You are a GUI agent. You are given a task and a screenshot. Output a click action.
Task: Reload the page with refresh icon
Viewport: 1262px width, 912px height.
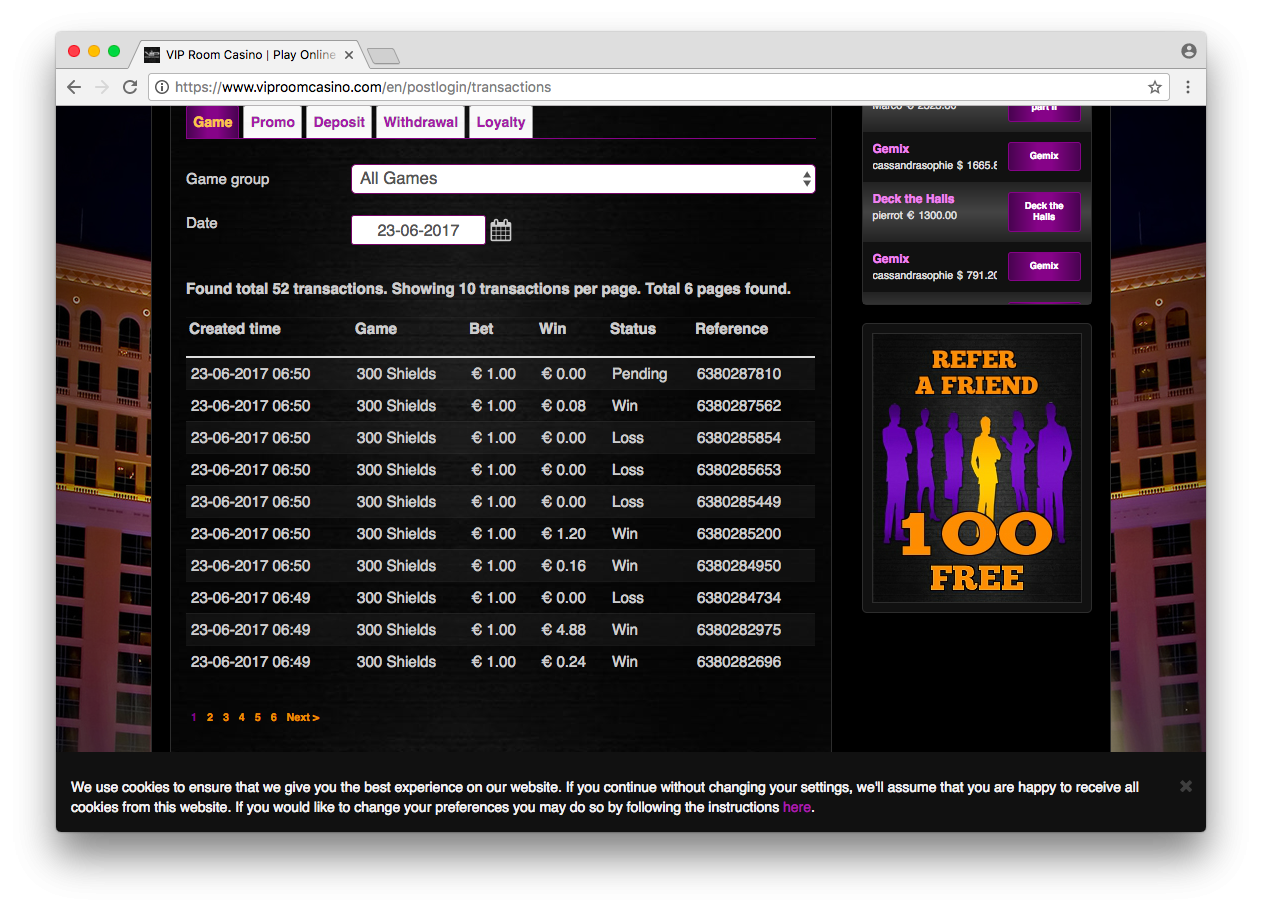(x=130, y=87)
